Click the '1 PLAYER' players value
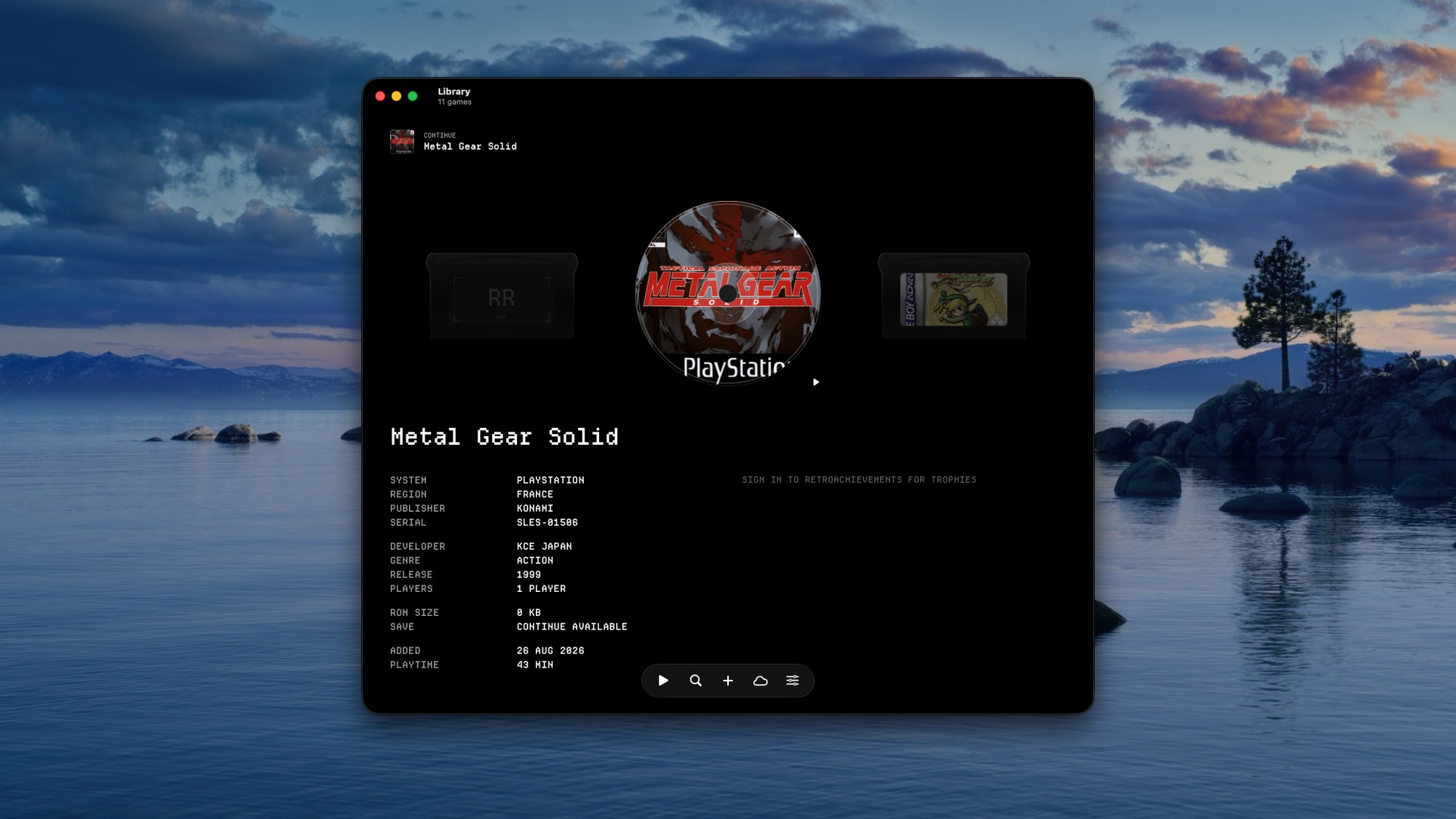The width and height of the screenshot is (1456, 819). tap(542, 589)
